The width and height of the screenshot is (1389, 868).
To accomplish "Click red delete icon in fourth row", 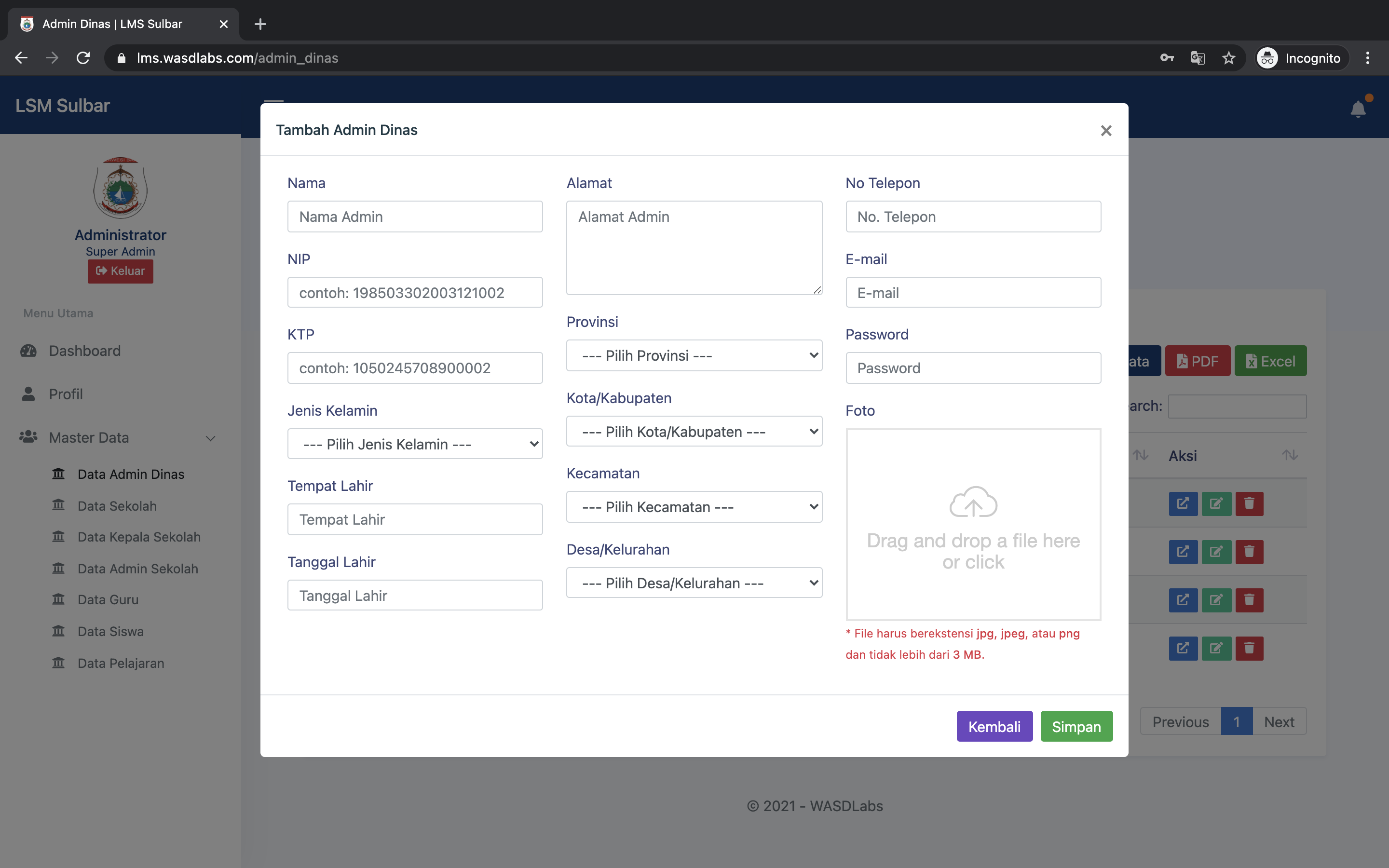I will point(1249,648).
